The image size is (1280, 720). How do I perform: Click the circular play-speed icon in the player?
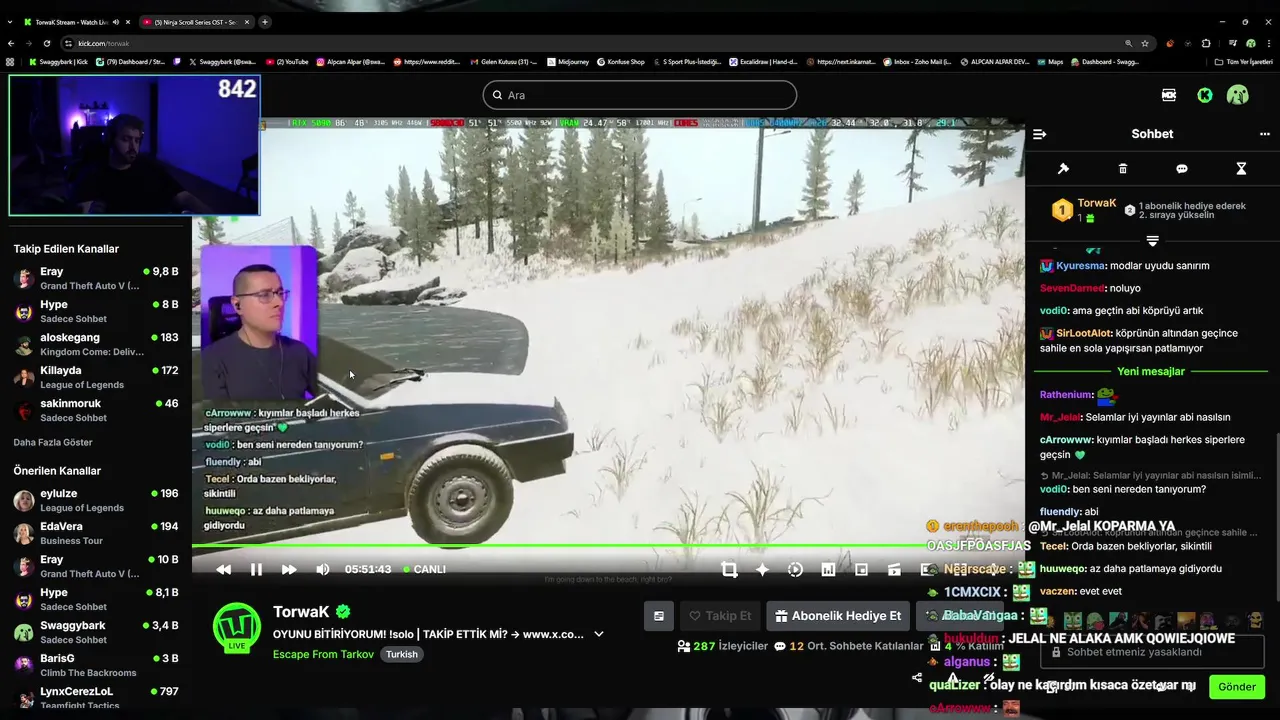pos(795,569)
